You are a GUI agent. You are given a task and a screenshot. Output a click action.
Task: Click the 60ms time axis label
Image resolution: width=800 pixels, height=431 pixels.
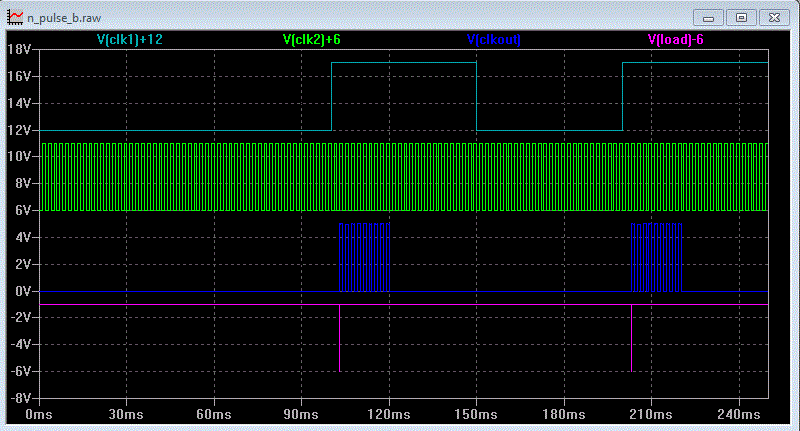[x=214, y=415]
